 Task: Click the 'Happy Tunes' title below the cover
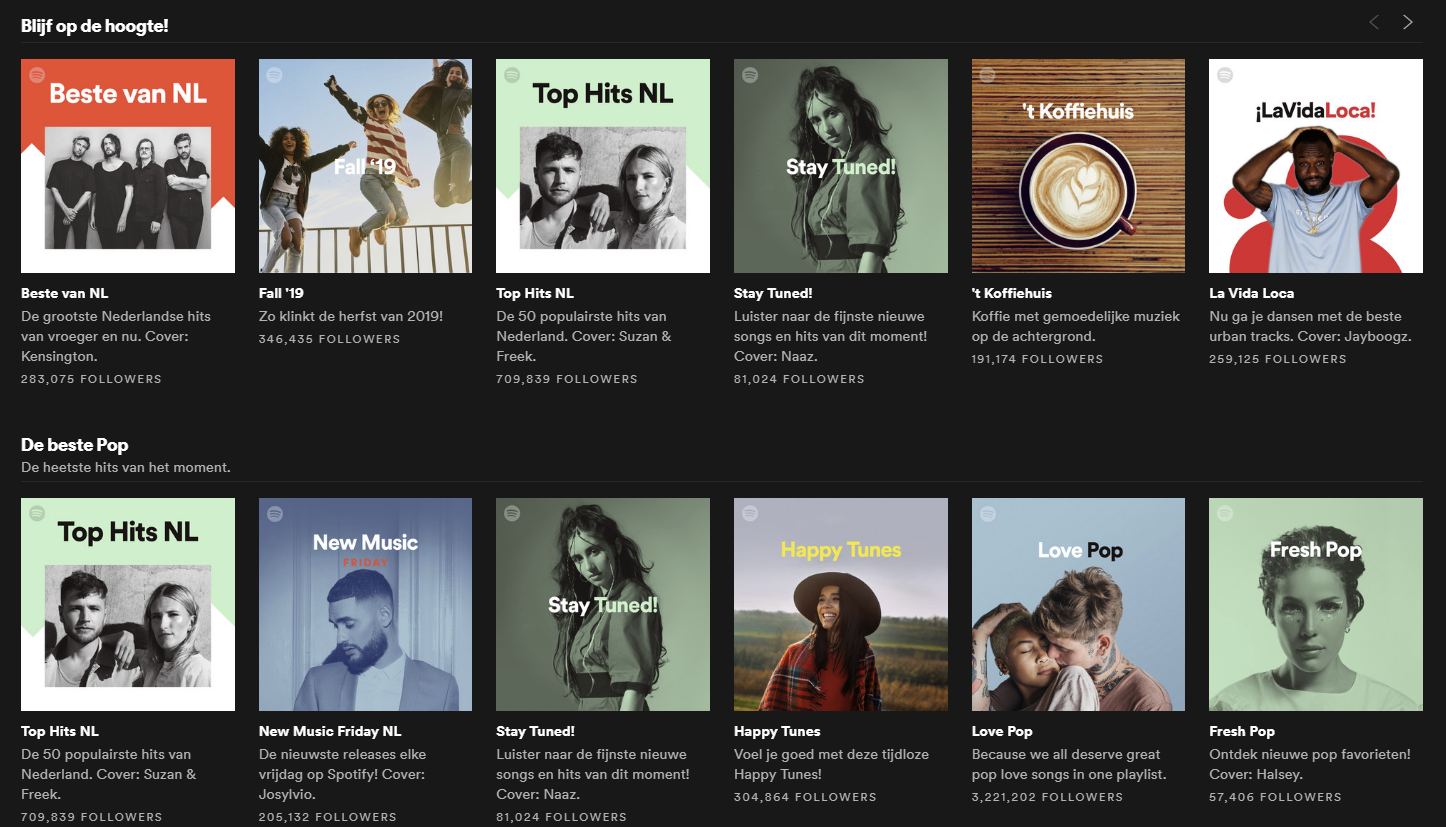tap(777, 731)
